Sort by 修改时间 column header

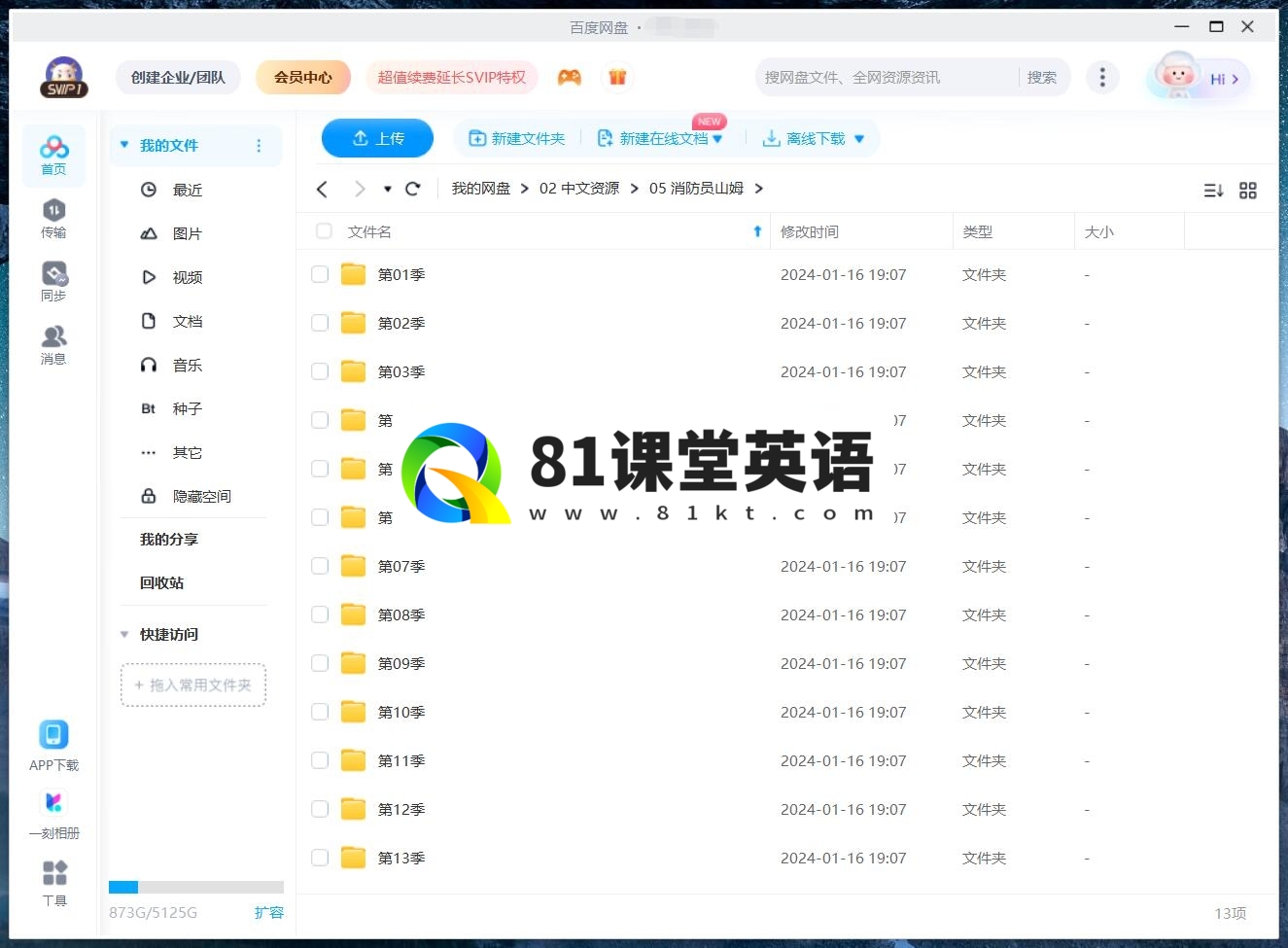(x=810, y=231)
